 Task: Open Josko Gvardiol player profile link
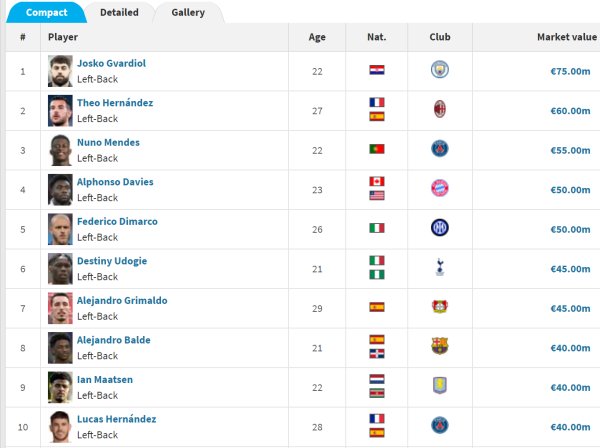click(111, 63)
